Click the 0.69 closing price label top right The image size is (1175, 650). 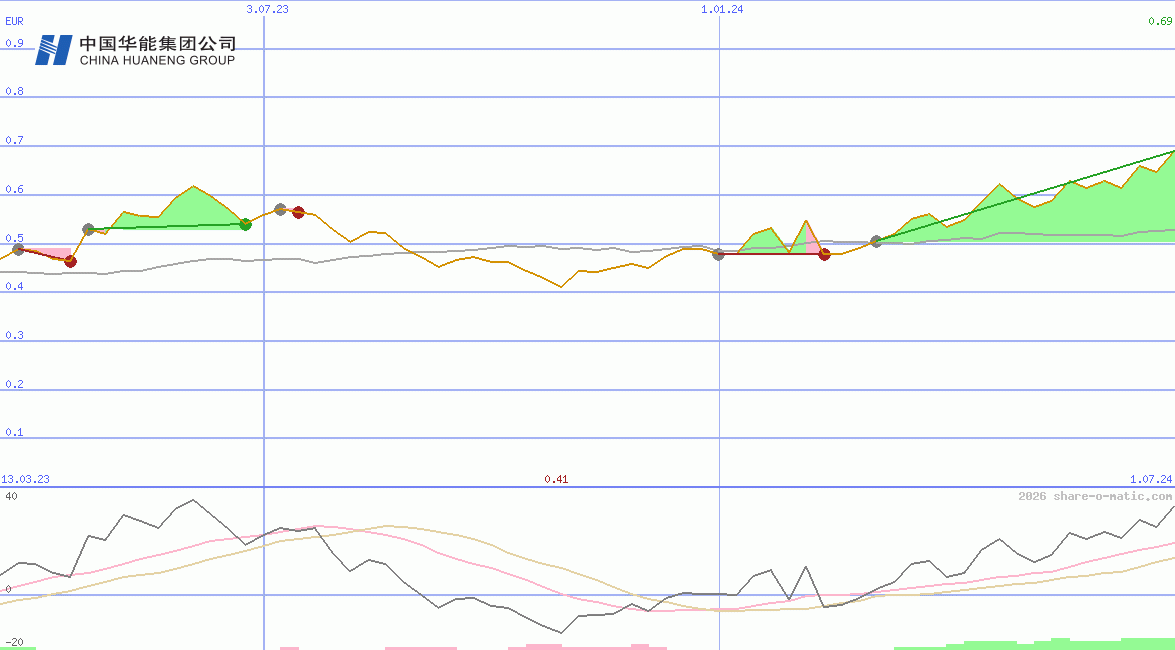(1159, 20)
